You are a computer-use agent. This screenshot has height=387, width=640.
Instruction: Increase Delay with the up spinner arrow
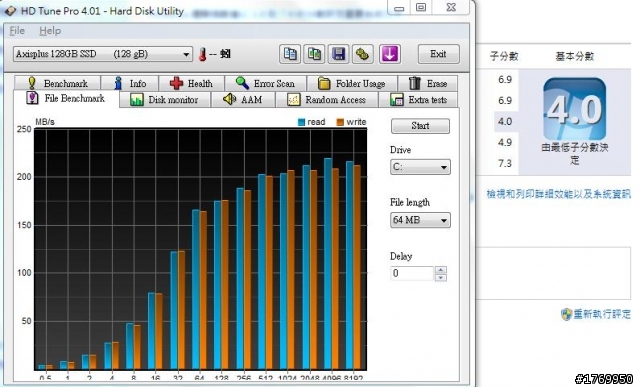point(441,270)
